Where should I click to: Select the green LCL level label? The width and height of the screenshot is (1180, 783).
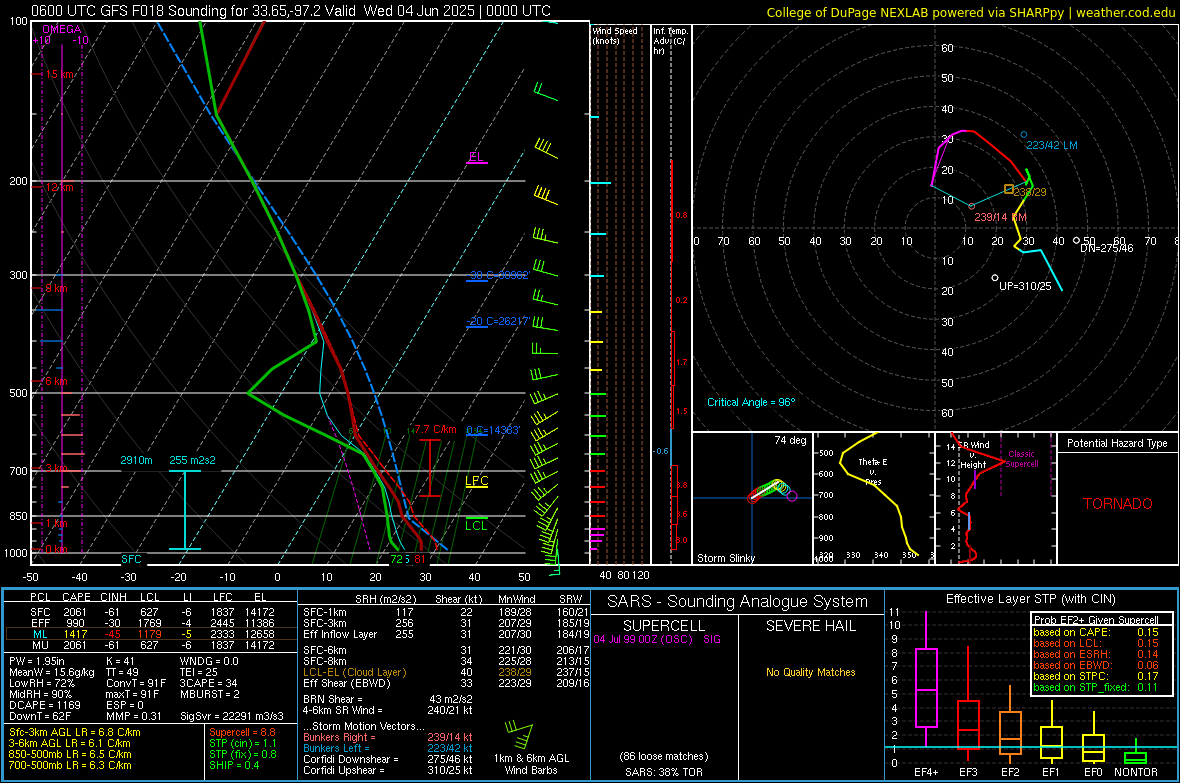(476, 526)
